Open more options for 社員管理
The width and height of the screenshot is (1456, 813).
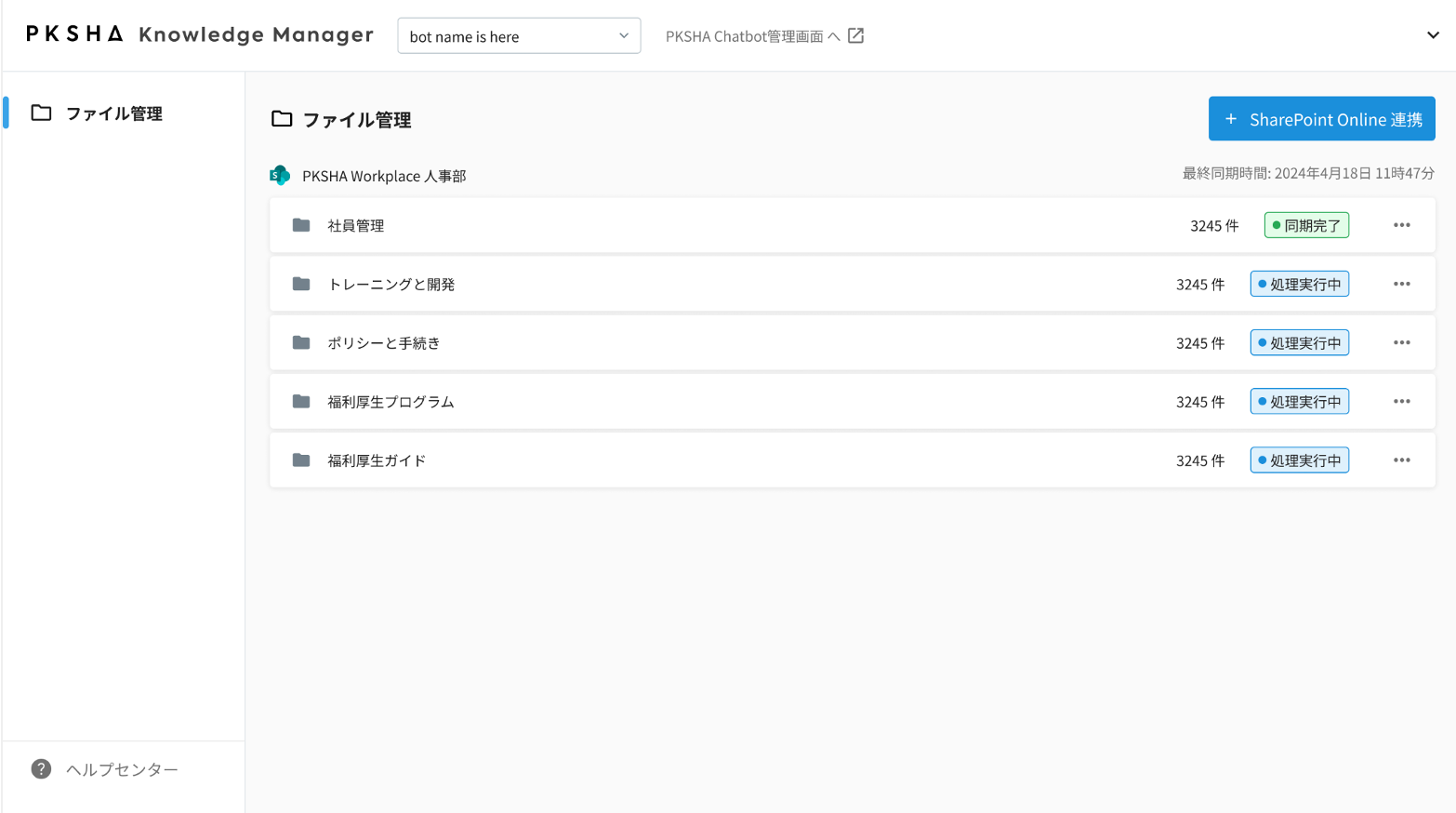click(1402, 225)
